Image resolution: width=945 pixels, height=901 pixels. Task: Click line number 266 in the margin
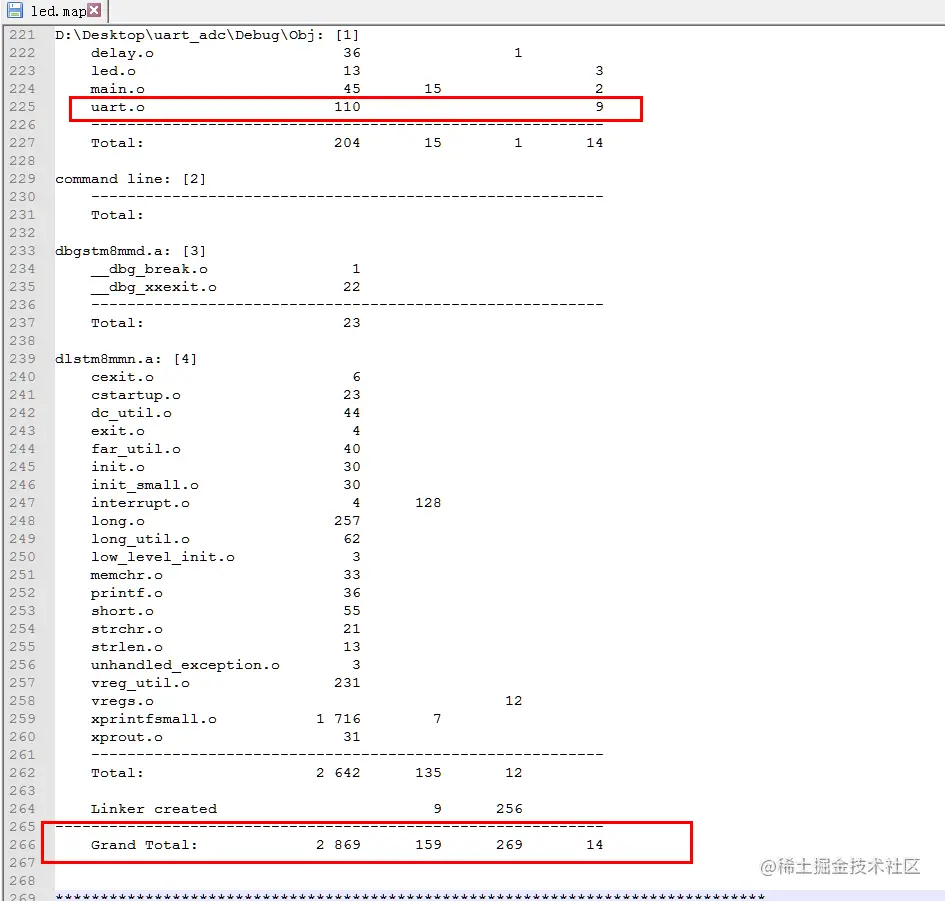point(22,844)
